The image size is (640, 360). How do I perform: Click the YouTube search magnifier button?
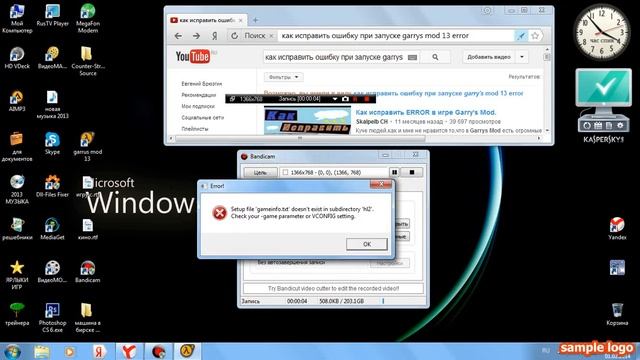[x=435, y=58]
